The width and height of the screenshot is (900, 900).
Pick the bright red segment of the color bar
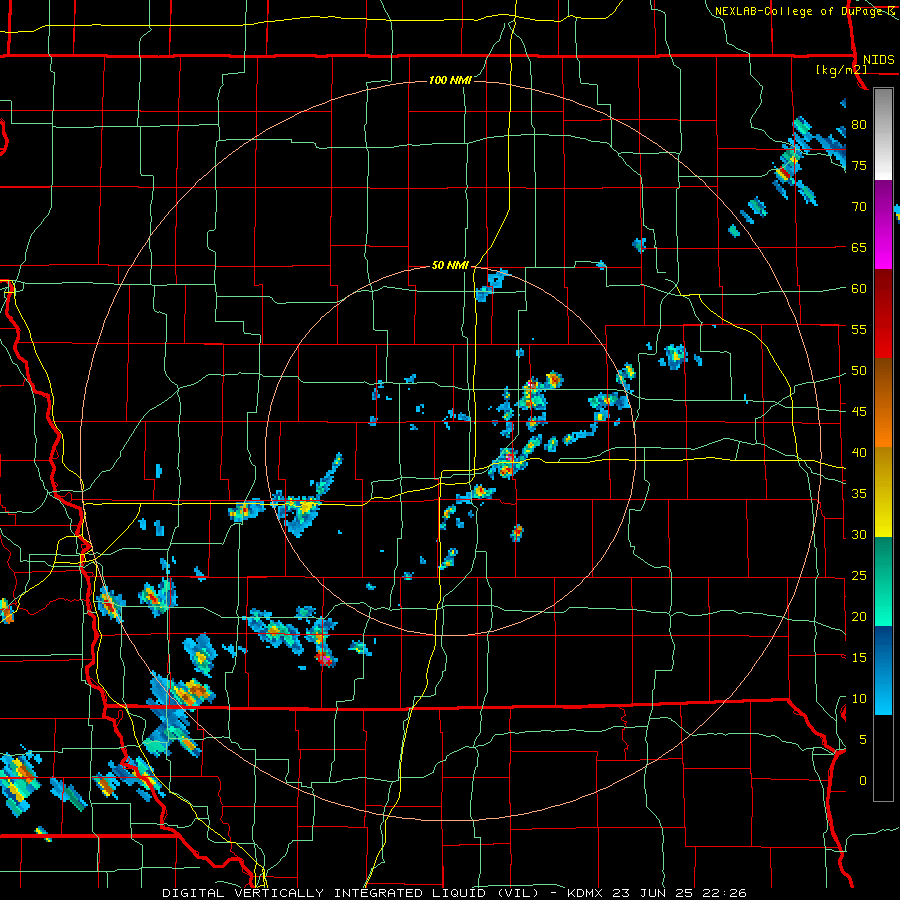pos(883,336)
